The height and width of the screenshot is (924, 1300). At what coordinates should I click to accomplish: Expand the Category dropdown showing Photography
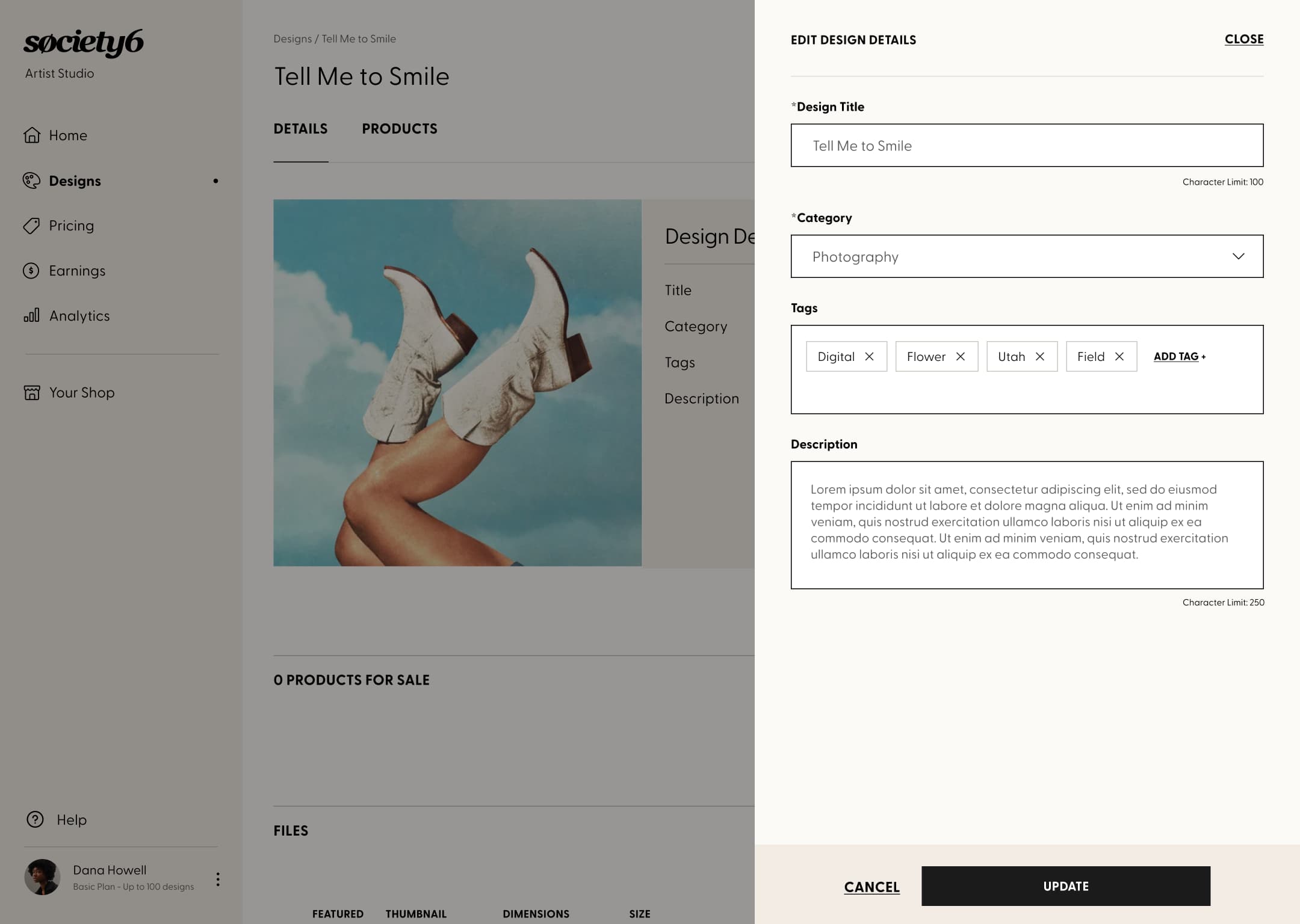point(1027,256)
